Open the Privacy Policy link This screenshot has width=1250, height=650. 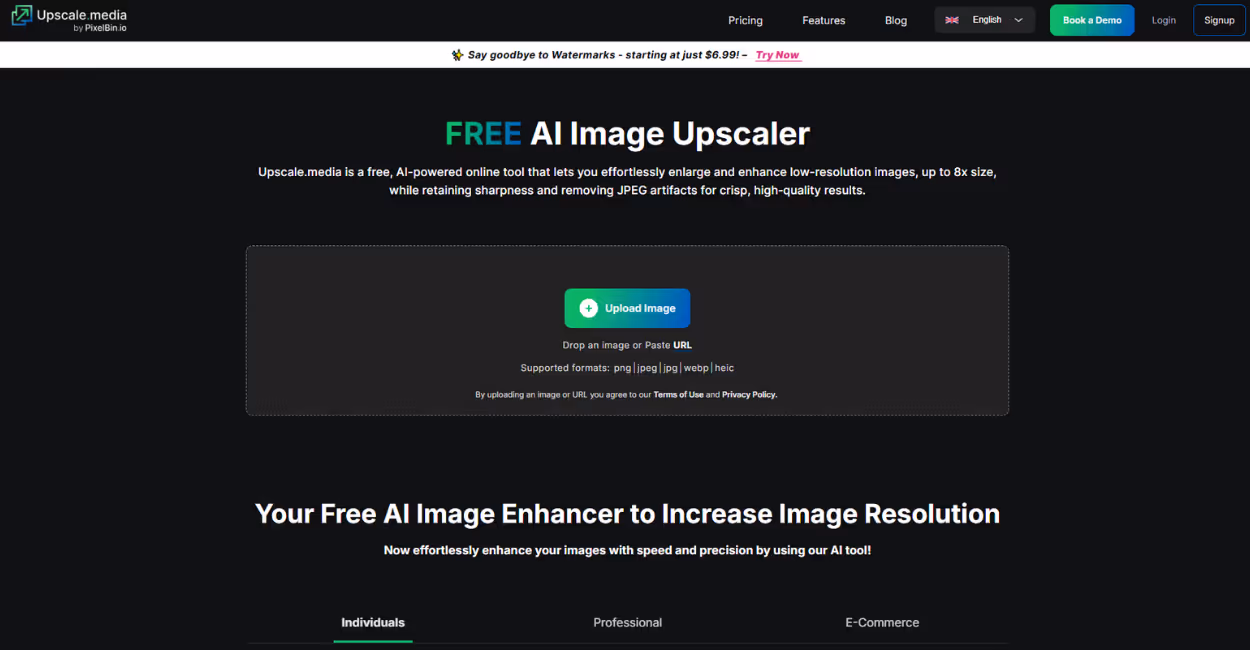pos(749,395)
